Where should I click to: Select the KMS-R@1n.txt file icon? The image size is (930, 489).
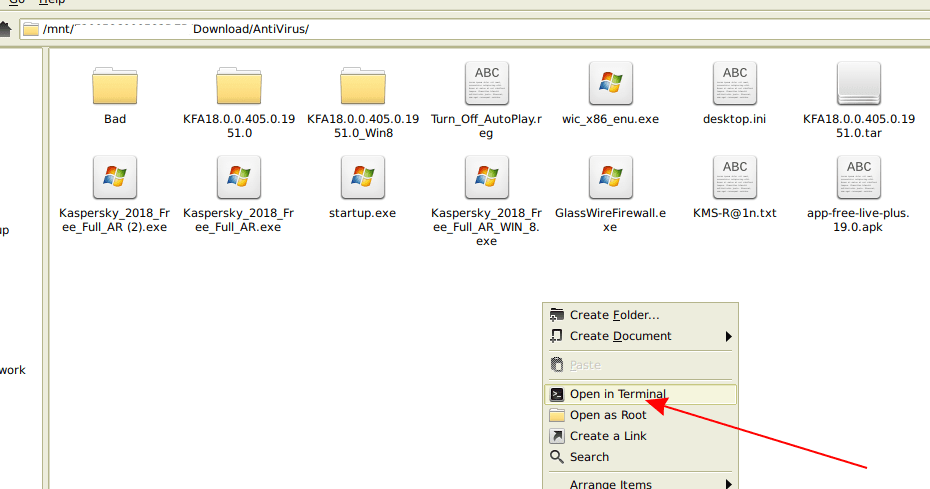point(735,177)
